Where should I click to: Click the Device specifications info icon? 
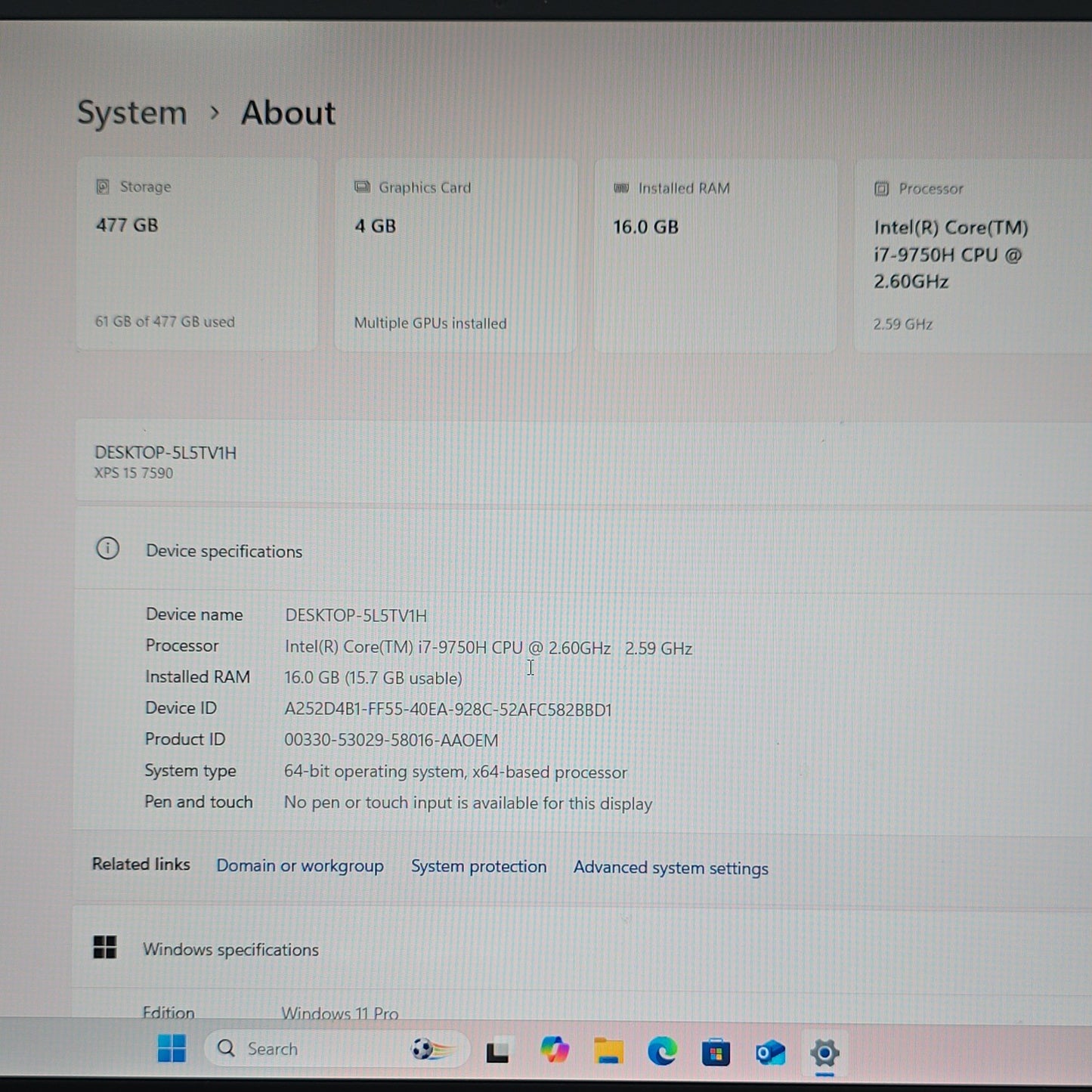click(107, 548)
